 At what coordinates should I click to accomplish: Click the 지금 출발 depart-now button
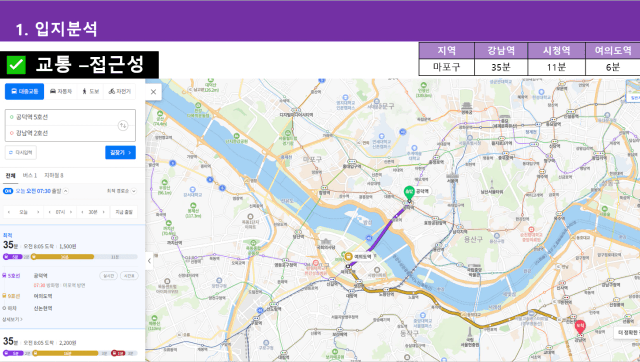(x=124, y=212)
